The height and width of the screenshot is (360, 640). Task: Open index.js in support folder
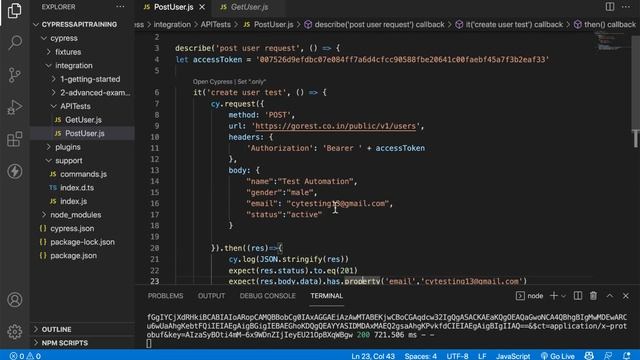tap(73, 201)
